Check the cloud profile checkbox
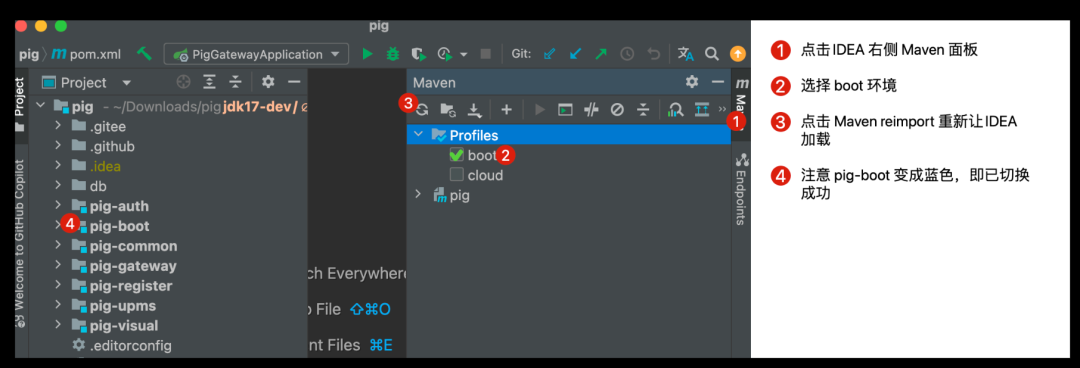Screen dimensions: 1080x368 coord(456,175)
